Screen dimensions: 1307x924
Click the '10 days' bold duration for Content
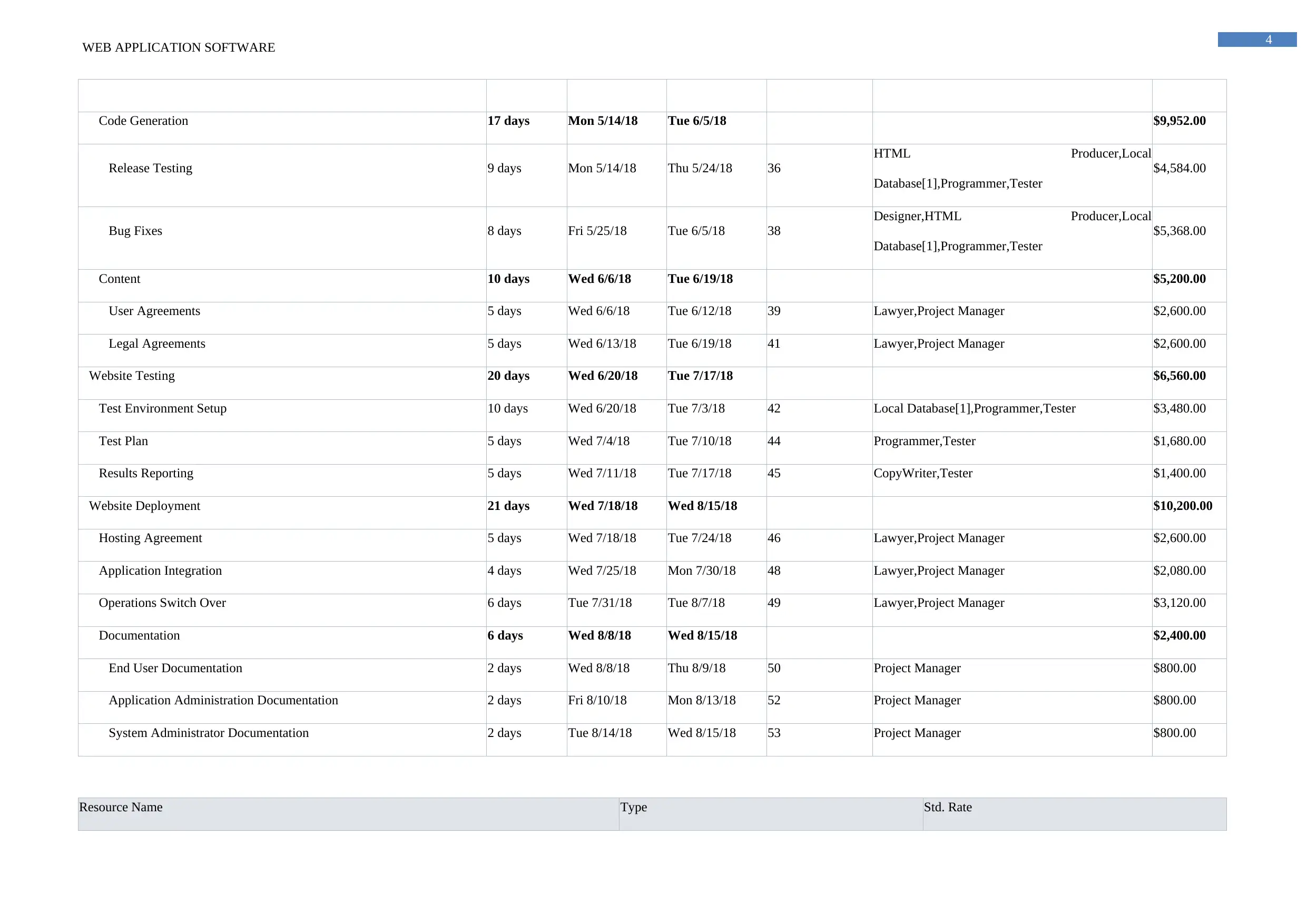(508, 278)
